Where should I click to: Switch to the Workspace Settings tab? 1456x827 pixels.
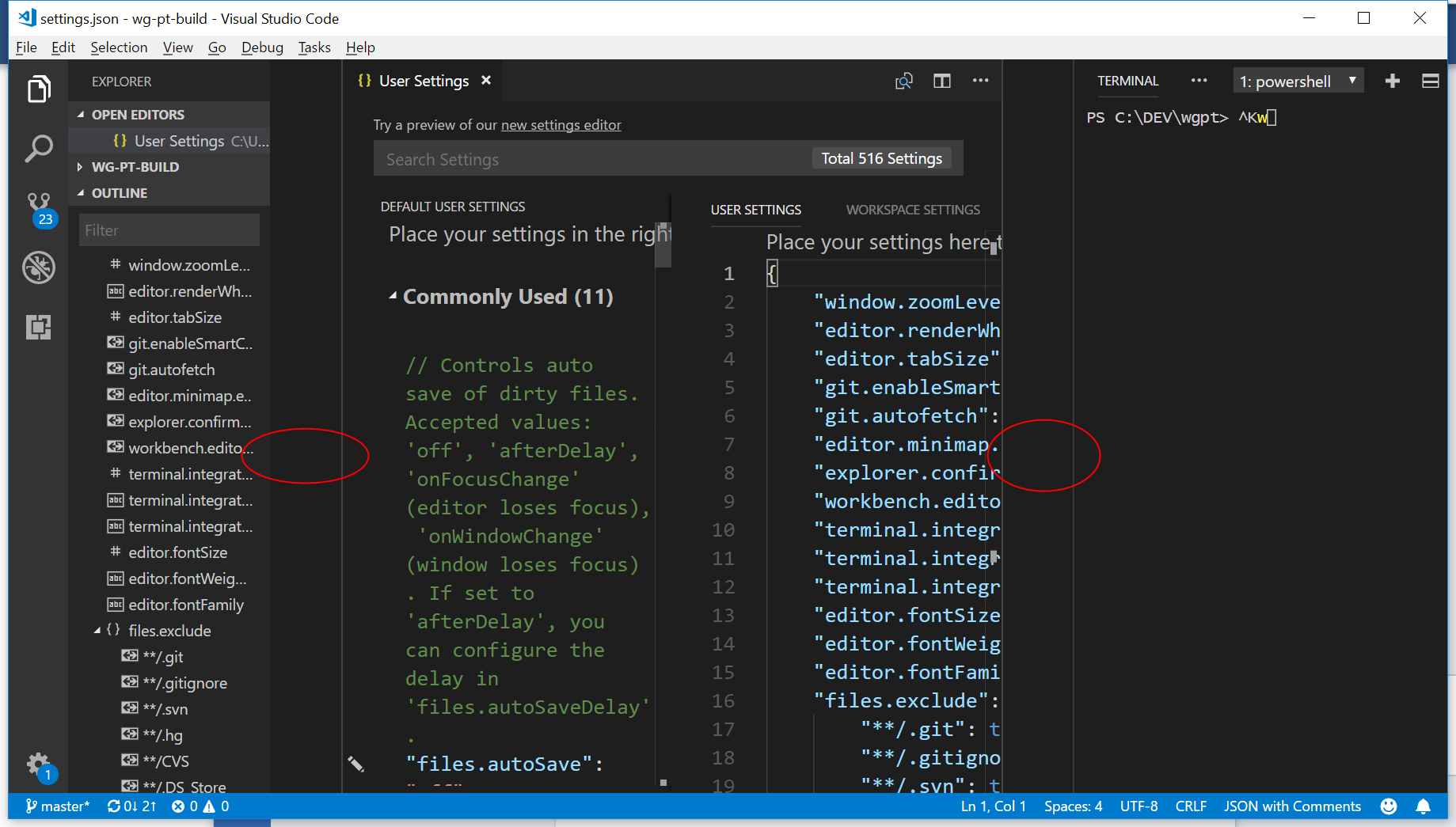tap(913, 210)
